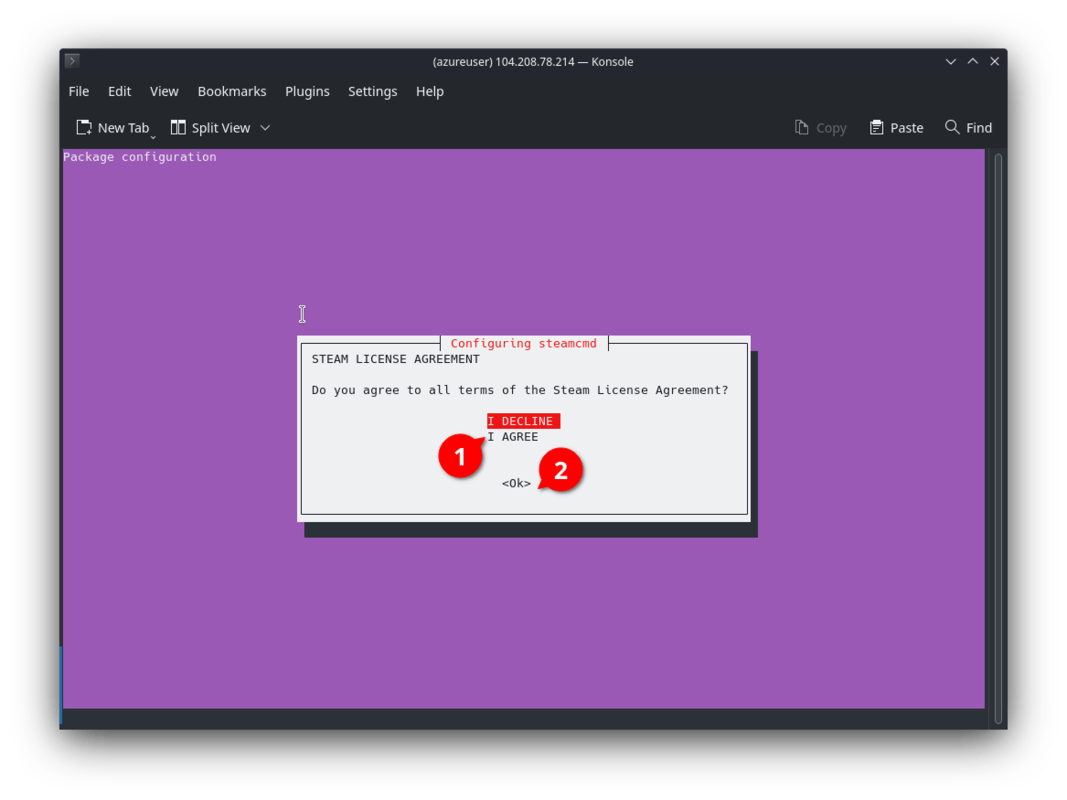Open the Find search tool
1067x800 pixels.
coord(968,128)
